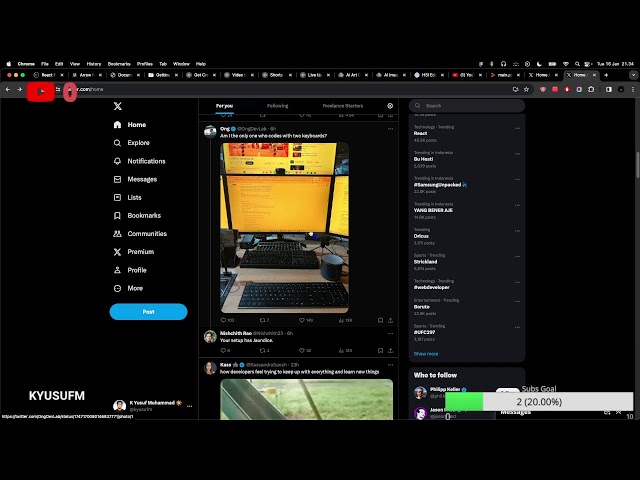Toggle Chrome side panel icon
The width and height of the screenshot is (640, 480).
click(x=609, y=89)
